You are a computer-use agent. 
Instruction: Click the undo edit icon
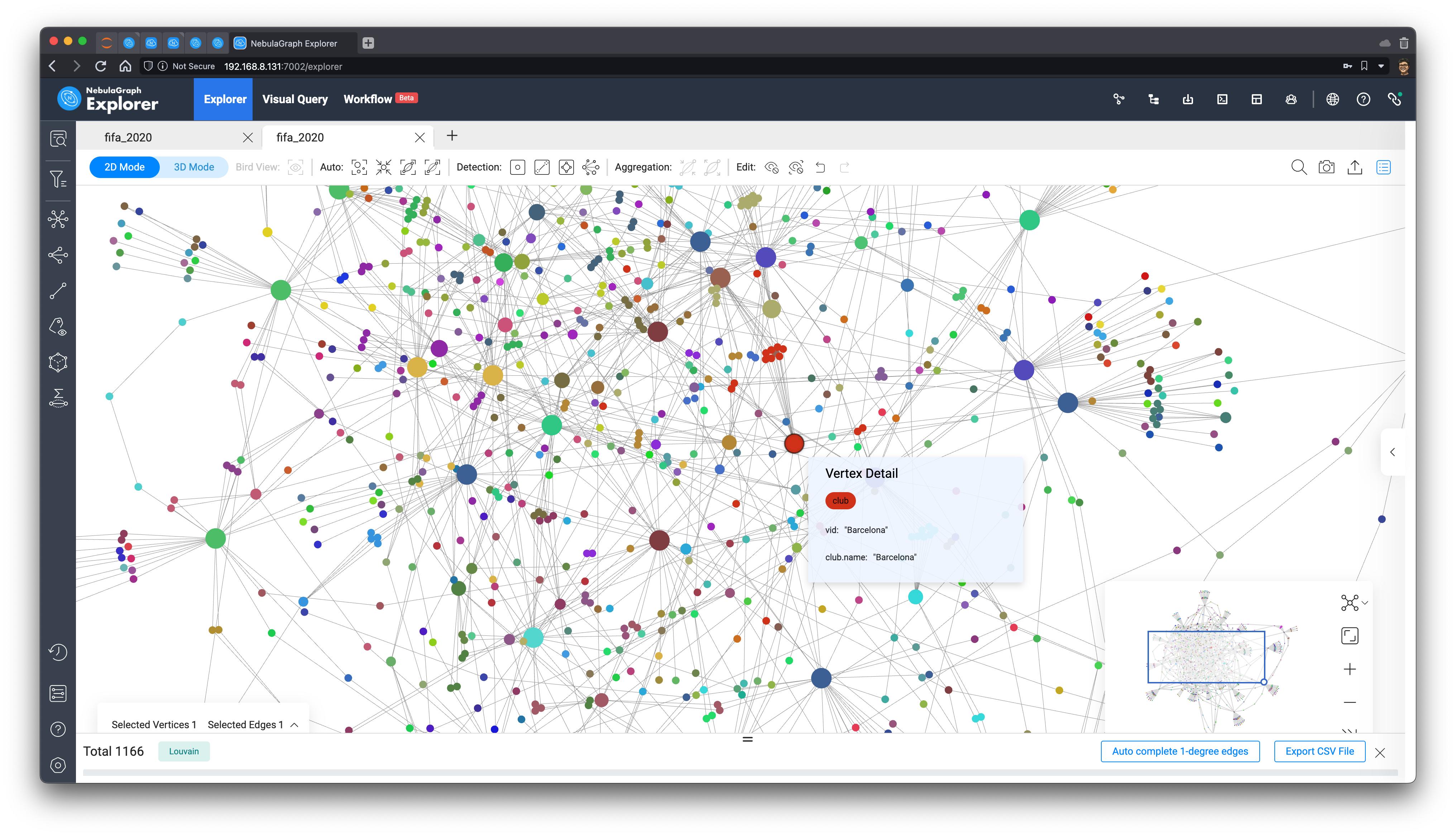[x=820, y=167]
